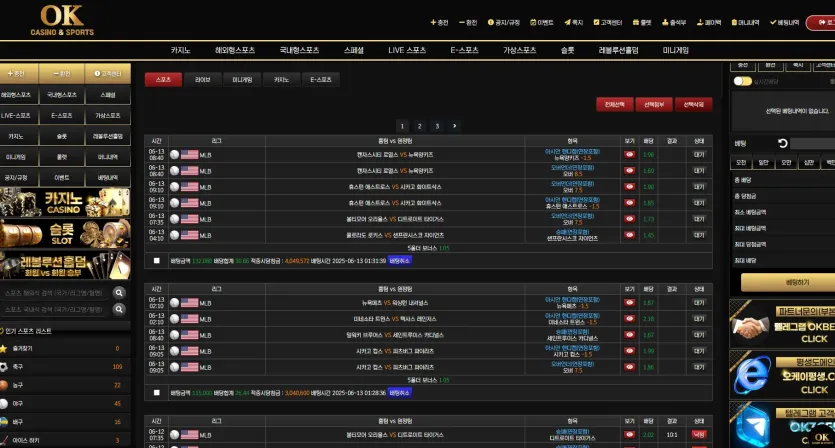
Task: Click the sidebar gold 충전 button
Action: click(x=19, y=74)
